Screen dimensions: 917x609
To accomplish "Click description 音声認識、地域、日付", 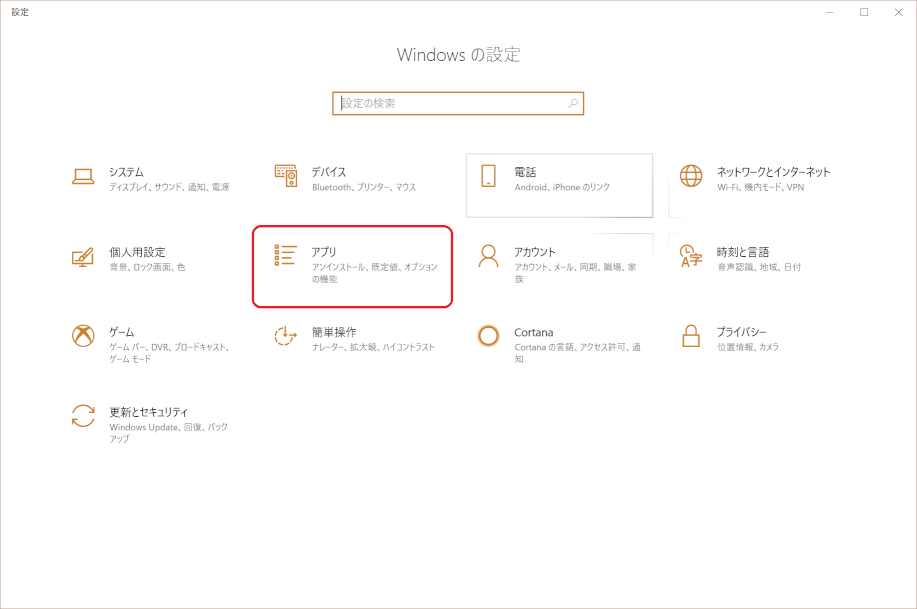I will (x=759, y=267).
